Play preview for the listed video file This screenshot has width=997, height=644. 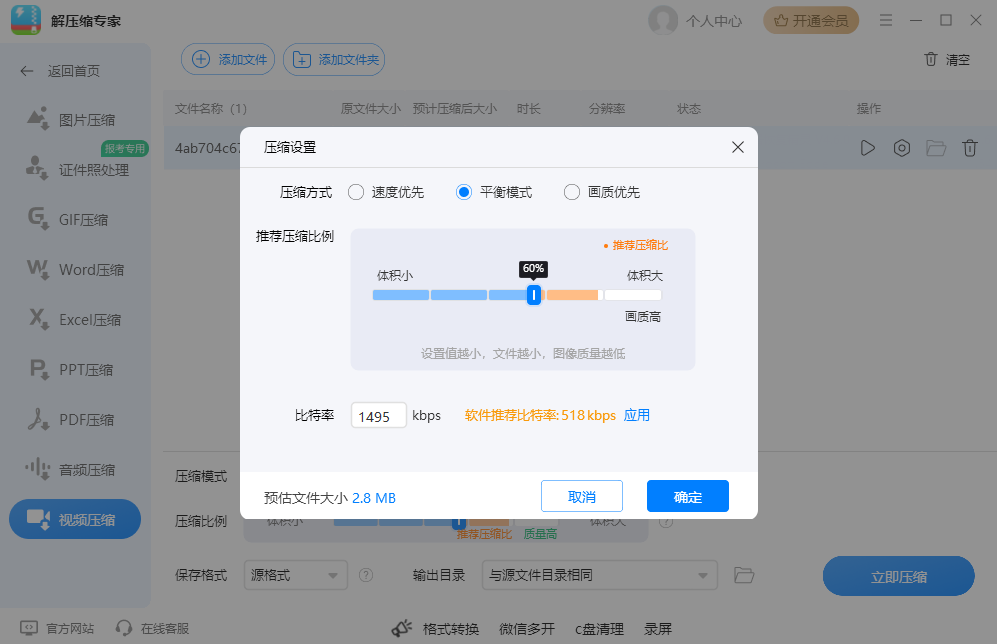tap(867, 147)
